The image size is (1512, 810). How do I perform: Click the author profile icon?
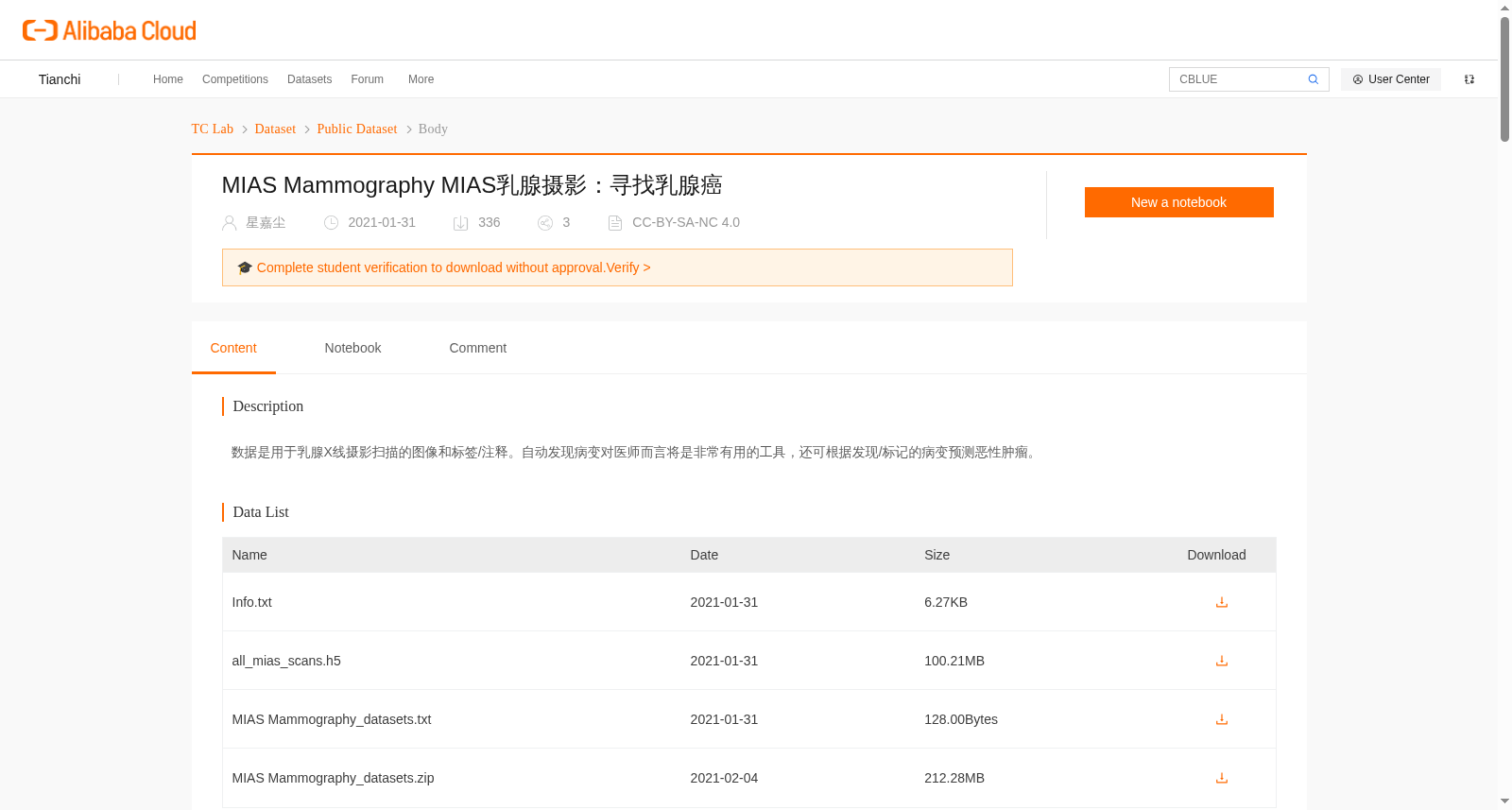(229, 223)
